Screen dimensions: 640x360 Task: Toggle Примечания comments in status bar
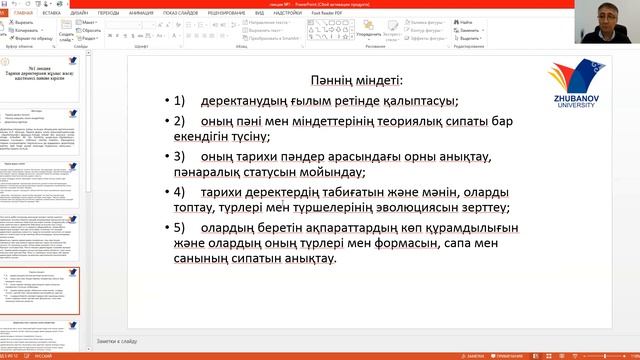[x=507, y=356]
